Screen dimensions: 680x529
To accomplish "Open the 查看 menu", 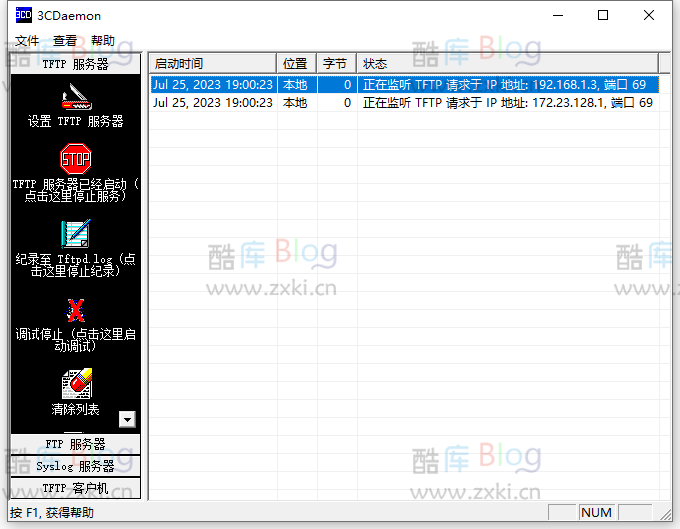I will [65, 41].
